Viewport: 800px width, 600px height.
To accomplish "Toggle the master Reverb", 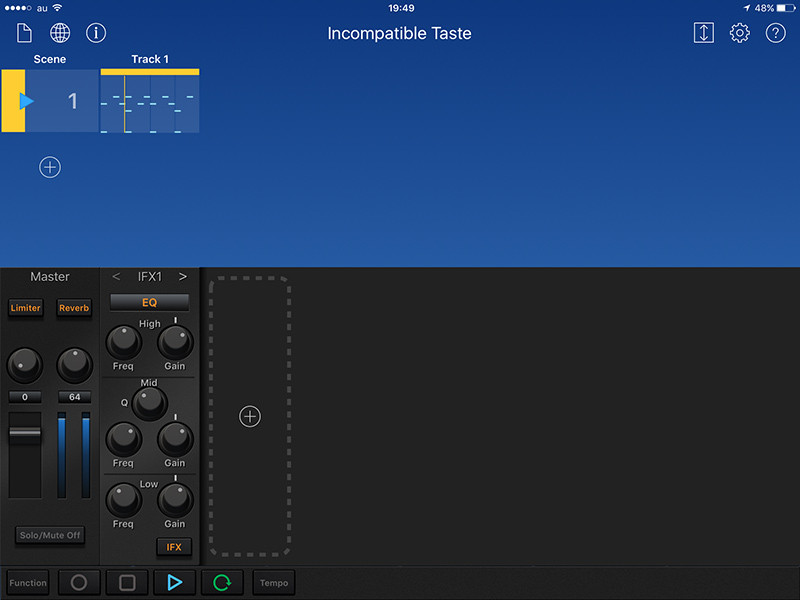I will (x=74, y=308).
